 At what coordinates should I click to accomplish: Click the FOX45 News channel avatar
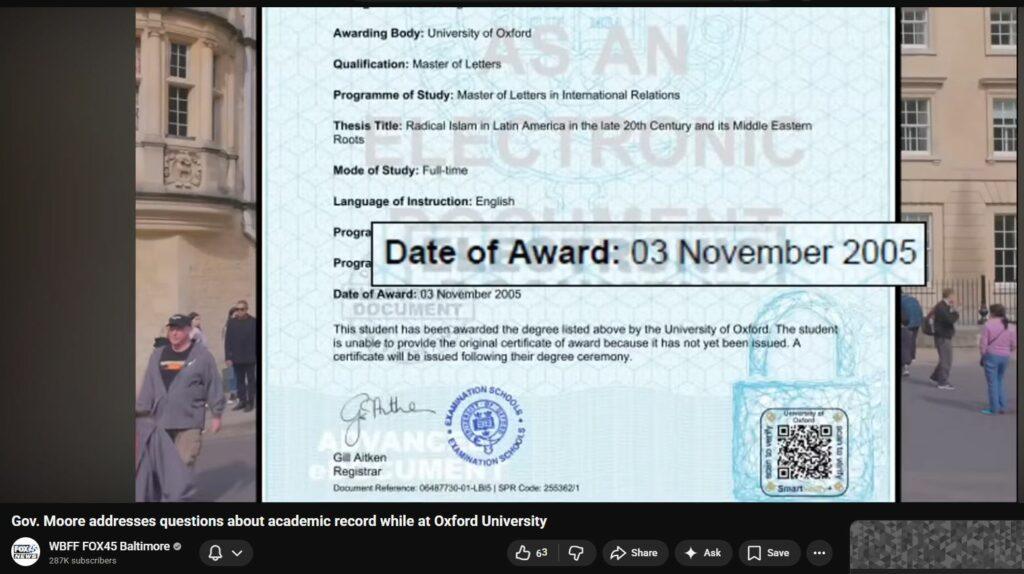pyautogui.click(x=25, y=552)
